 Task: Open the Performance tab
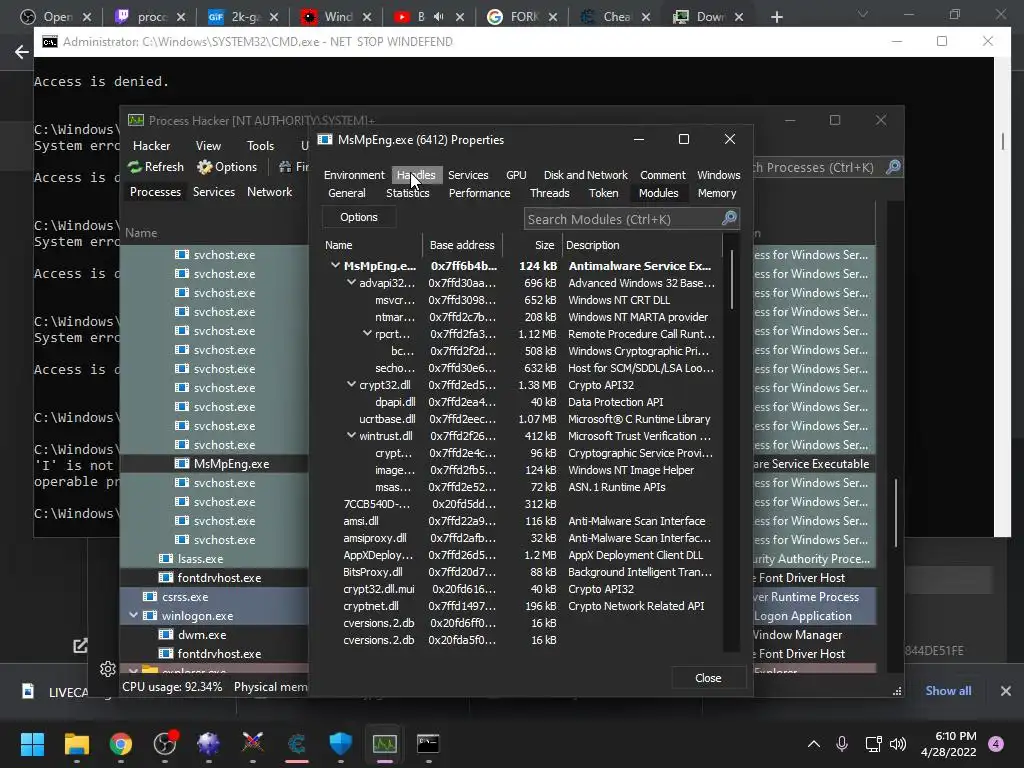(x=479, y=193)
